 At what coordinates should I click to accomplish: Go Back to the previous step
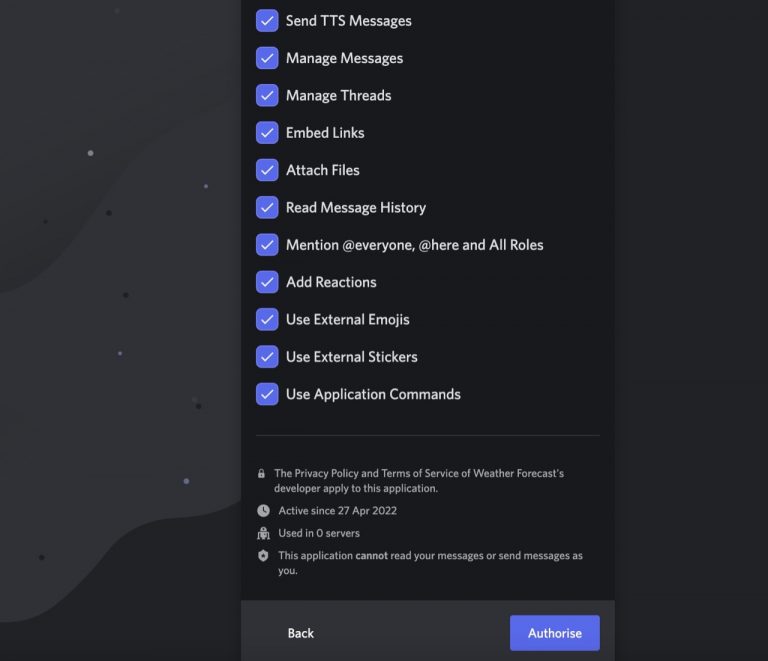point(300,633)
